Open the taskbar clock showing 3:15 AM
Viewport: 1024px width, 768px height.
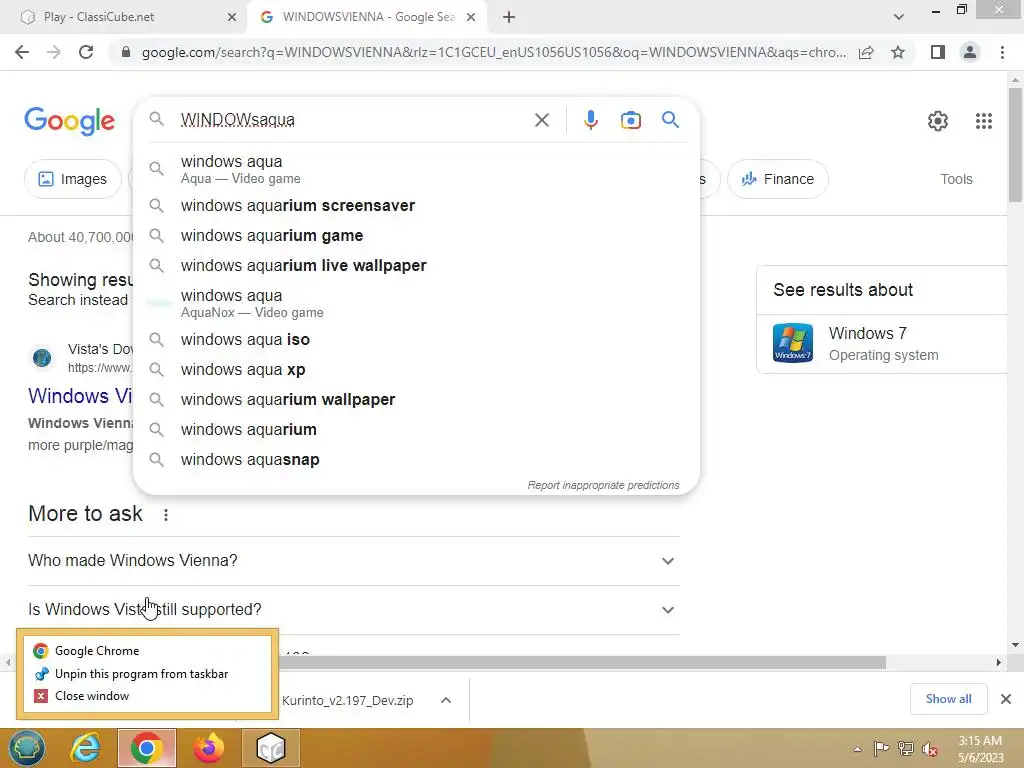[980, 749]
